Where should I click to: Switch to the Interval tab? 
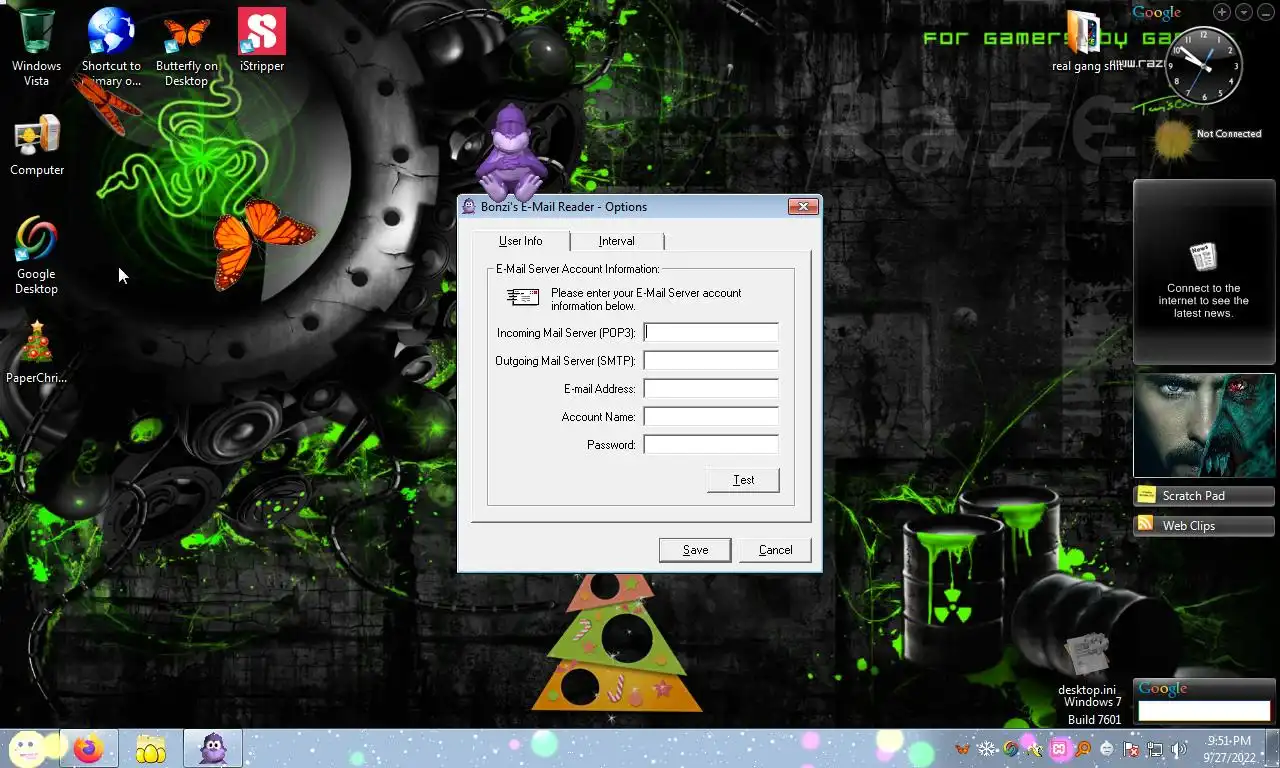coord(617,241)
